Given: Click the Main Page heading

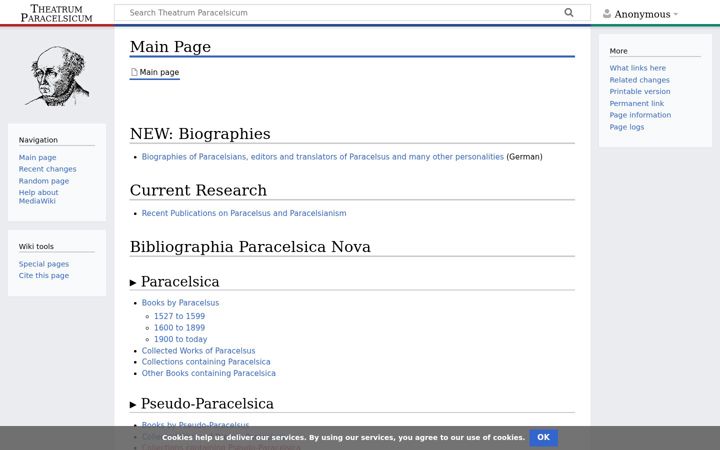Looking at the screenshot, I should [x=170, y=47].
